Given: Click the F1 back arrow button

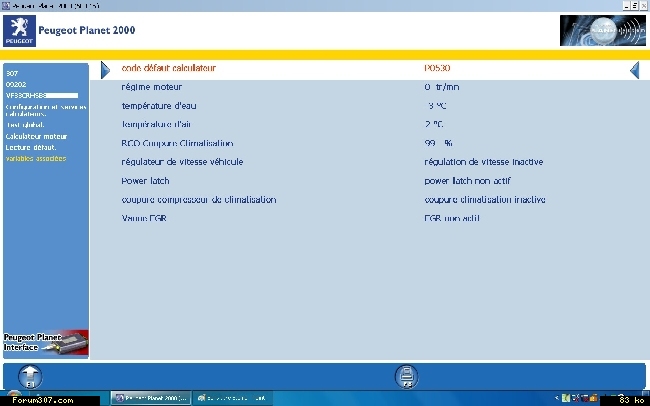Looking at the screenshot, I should click(x=30, y=377).
